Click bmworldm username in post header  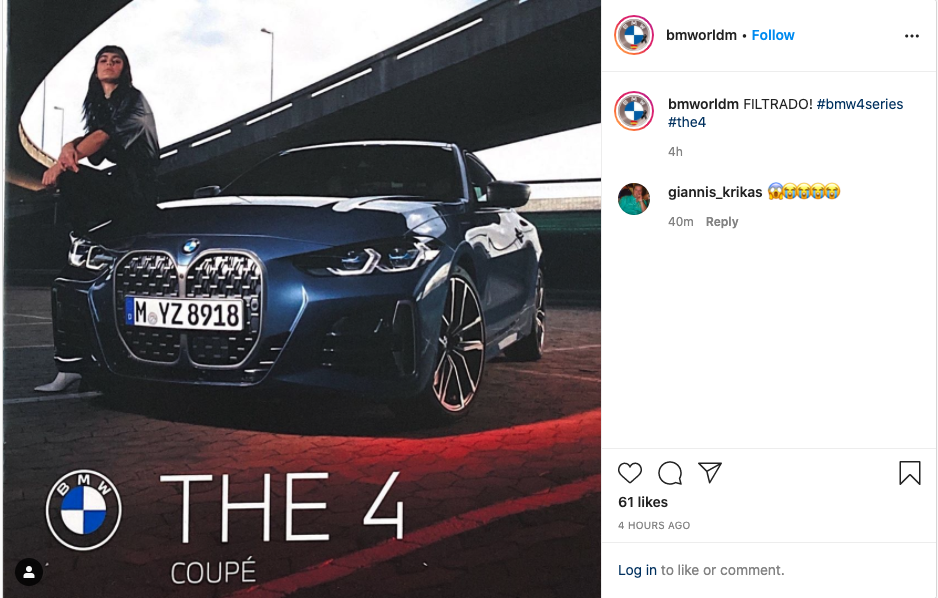701,35
